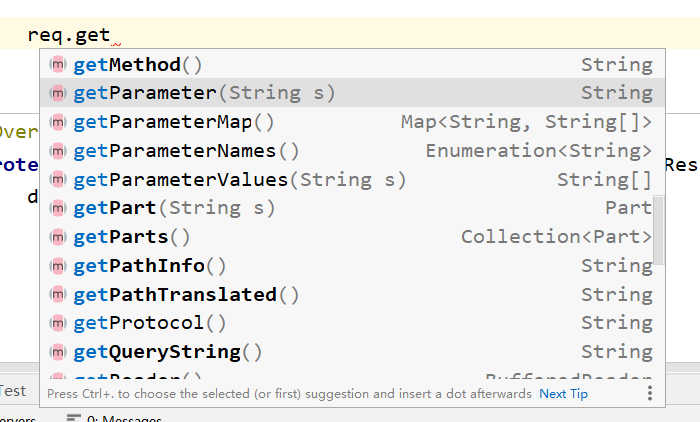Place cursor after req.get in editor
700x422 pixels.
point(111,35)
